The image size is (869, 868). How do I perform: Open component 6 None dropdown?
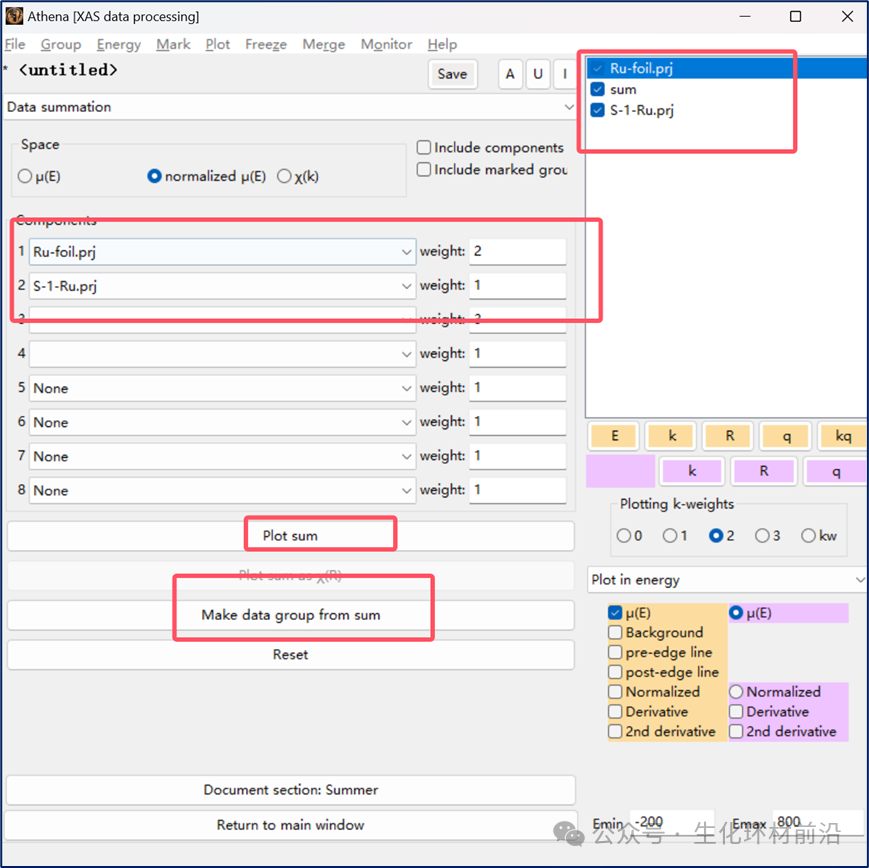click(222, 422)
